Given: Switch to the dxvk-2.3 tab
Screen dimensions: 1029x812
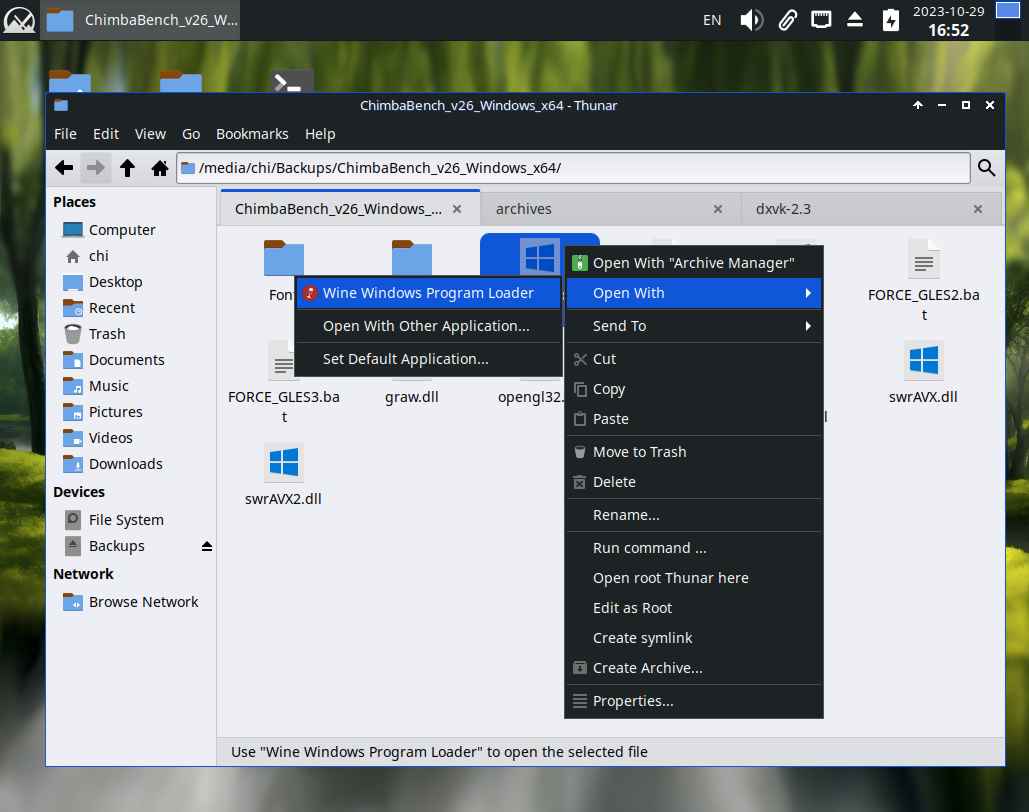Looking at the screenshot, I should coord(871,209).
